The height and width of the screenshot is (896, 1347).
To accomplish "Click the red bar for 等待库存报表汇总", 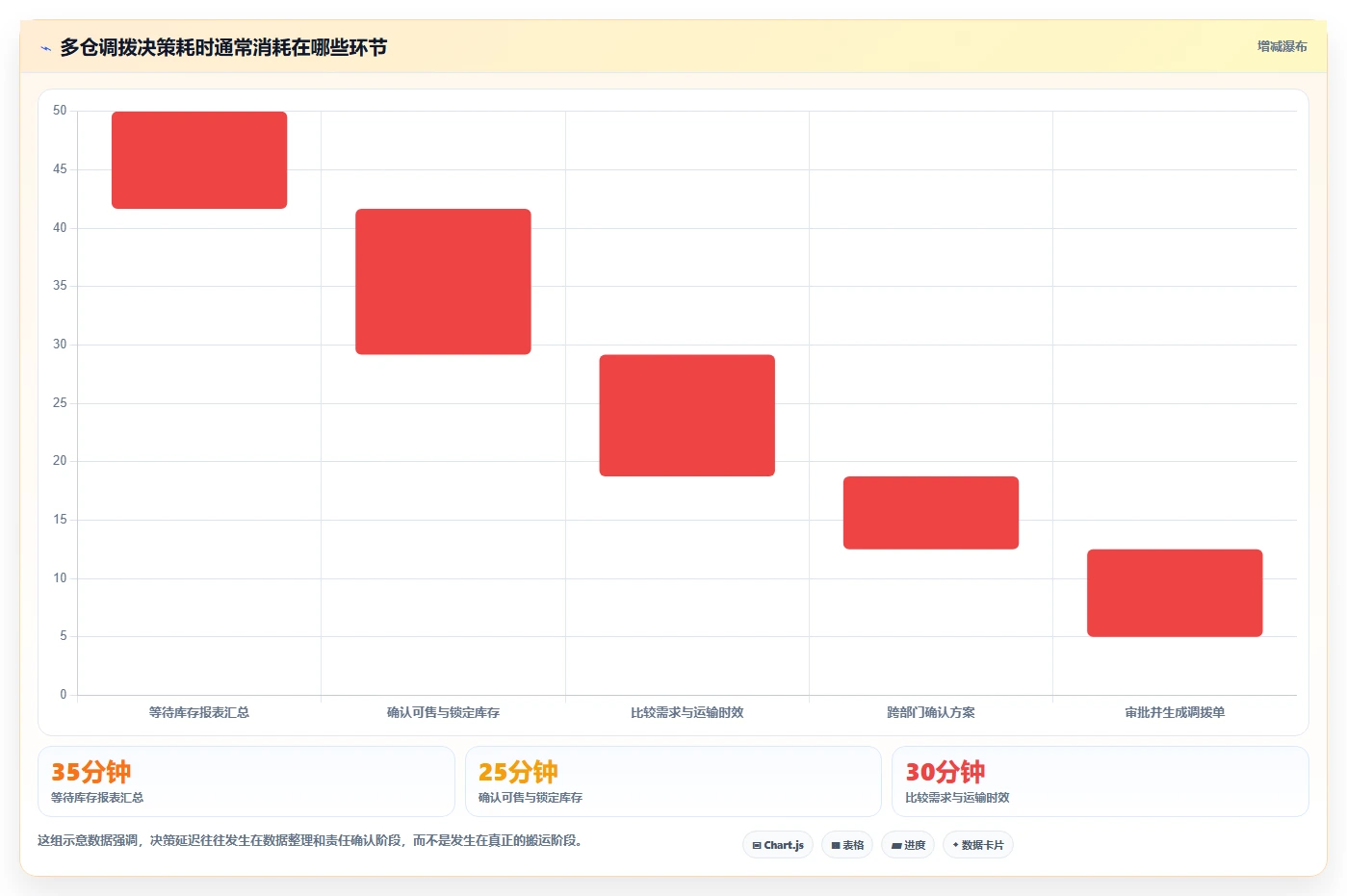I will 199,160.
